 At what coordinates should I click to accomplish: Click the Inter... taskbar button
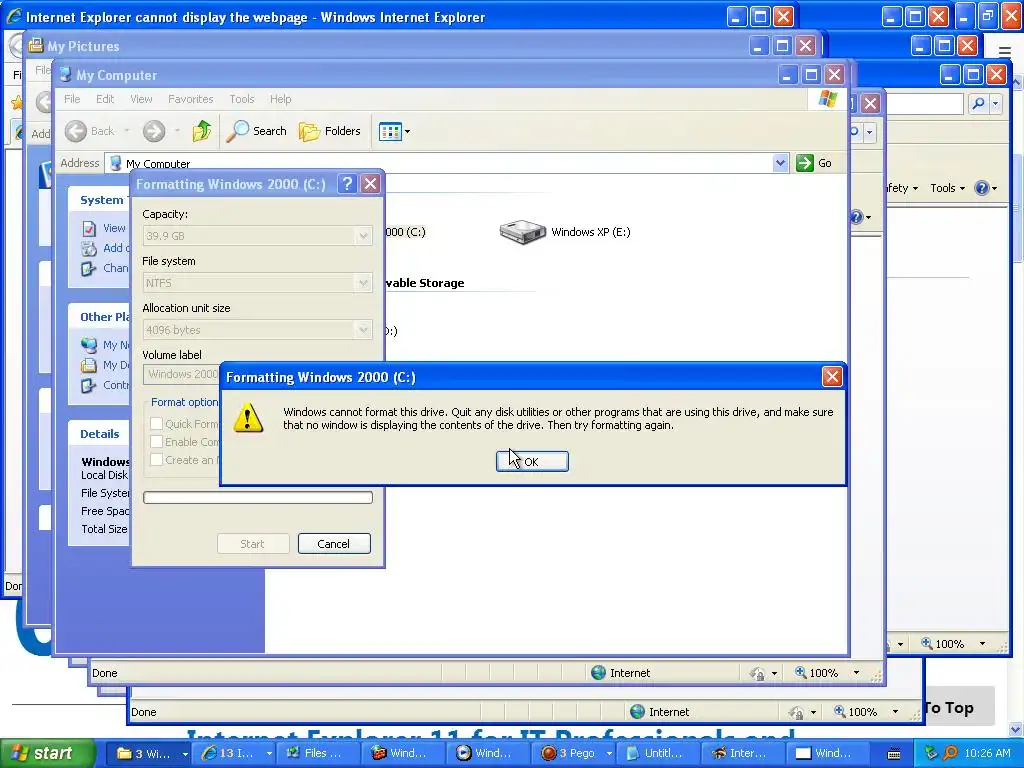744,753
